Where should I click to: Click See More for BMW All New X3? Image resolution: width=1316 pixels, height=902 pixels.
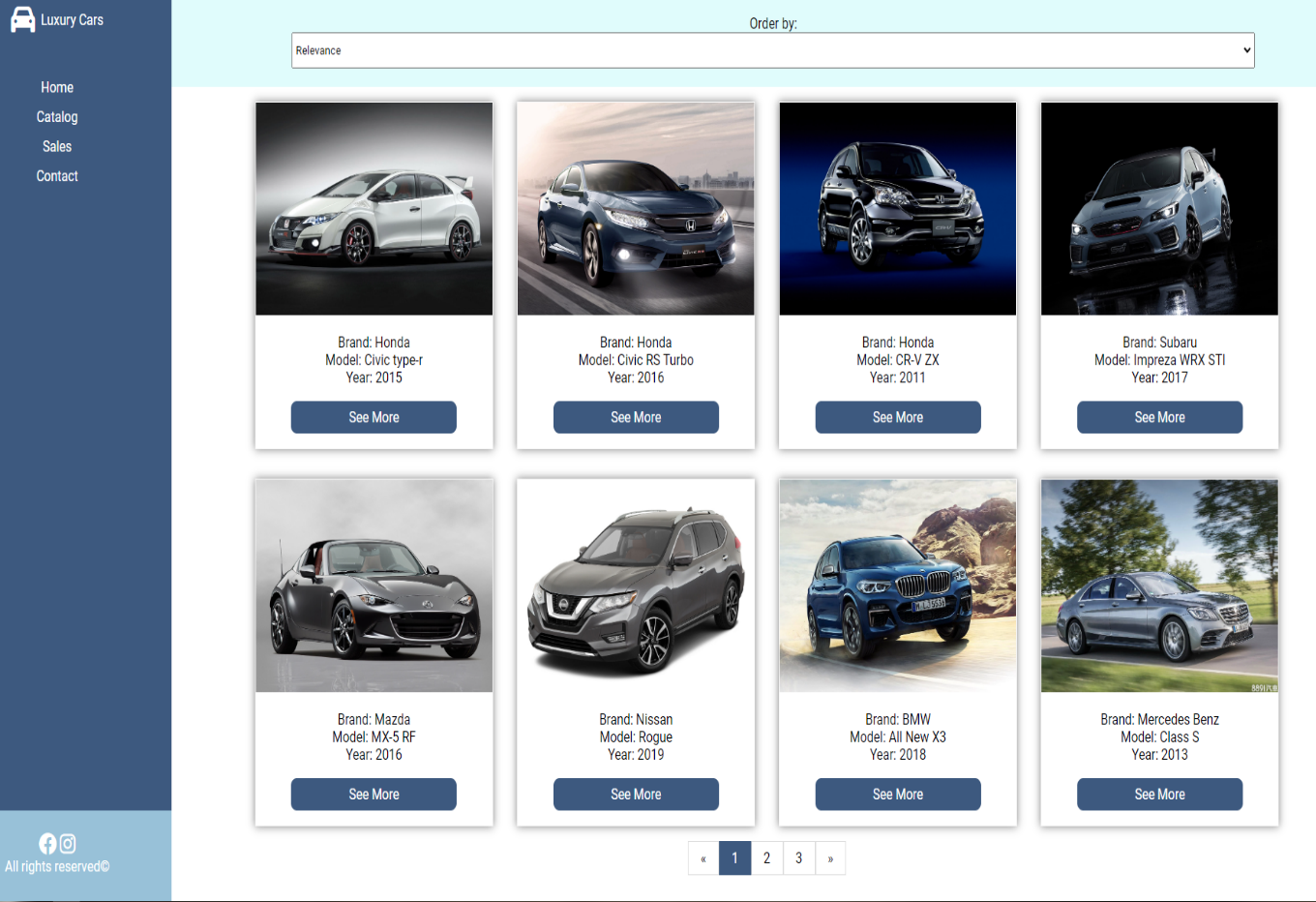(898, 795)
